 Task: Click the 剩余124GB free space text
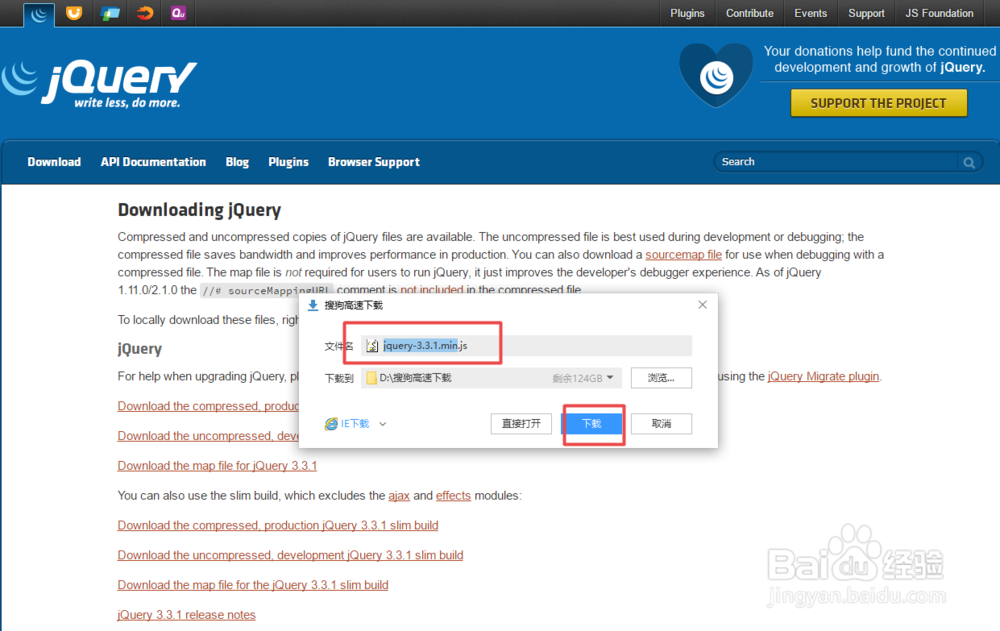tap(577, 378)
